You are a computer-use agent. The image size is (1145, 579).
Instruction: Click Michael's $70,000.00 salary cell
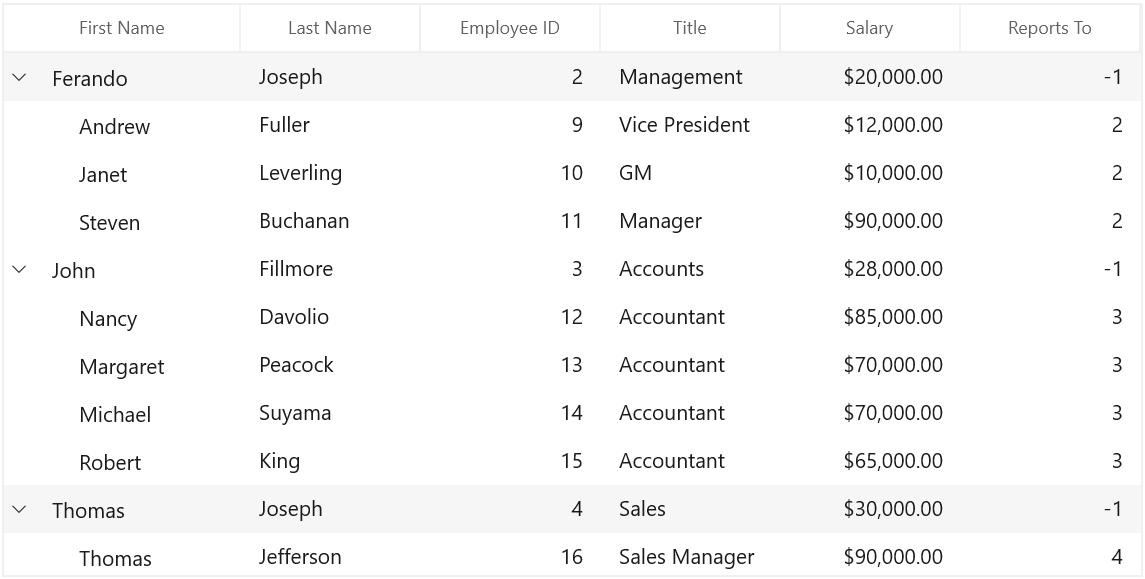pyautogui.click(x=870, y=413)
